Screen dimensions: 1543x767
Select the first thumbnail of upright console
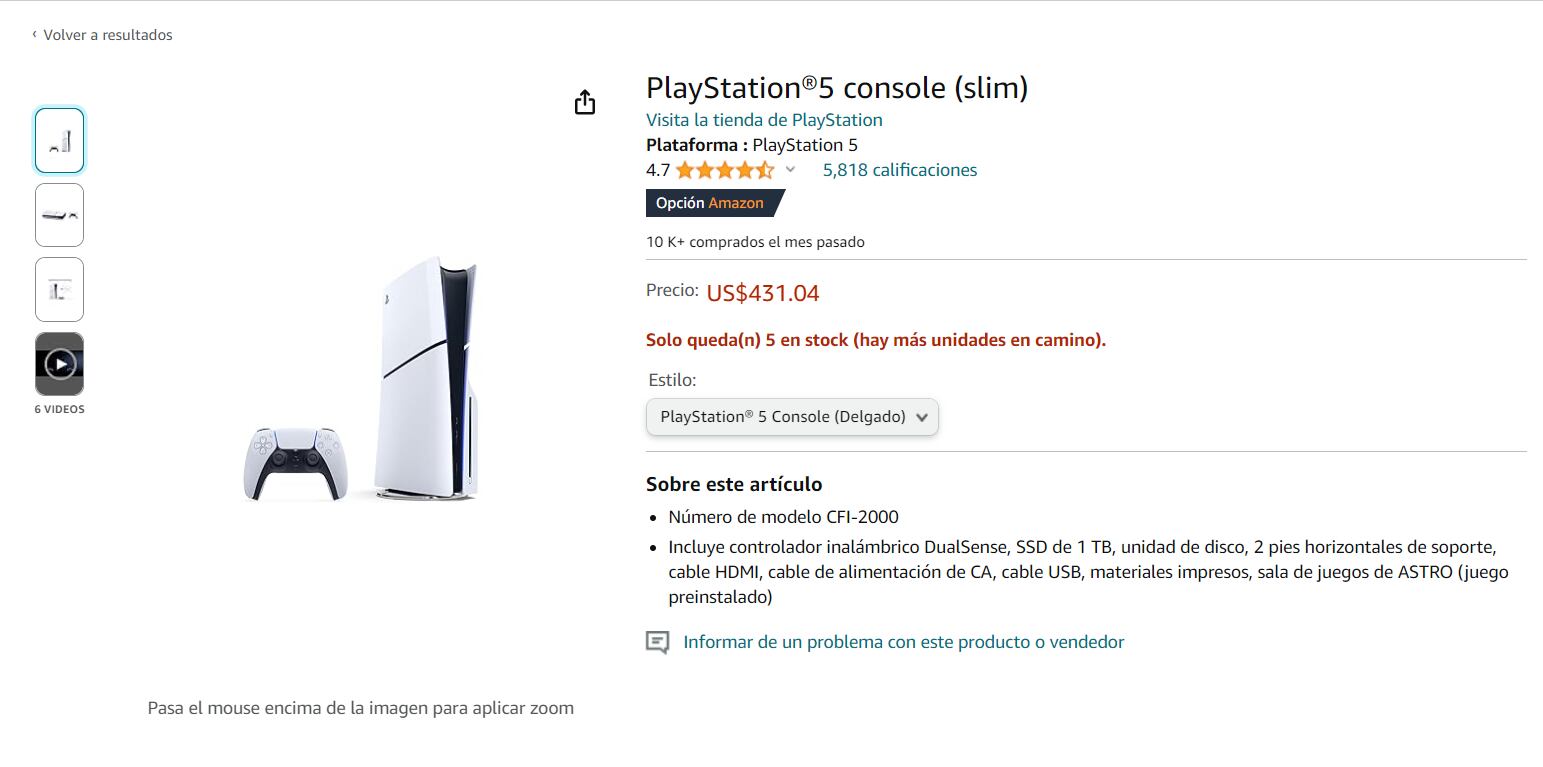pos(60,141)
